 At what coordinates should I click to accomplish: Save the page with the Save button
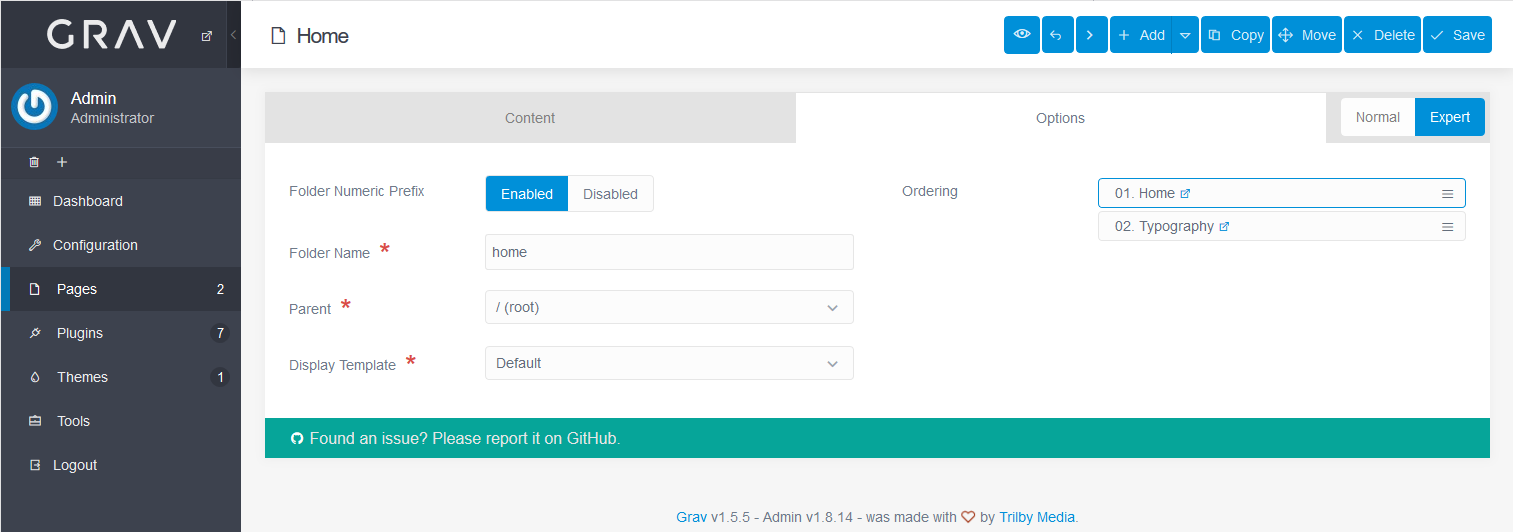click(x=1457, y=35)
